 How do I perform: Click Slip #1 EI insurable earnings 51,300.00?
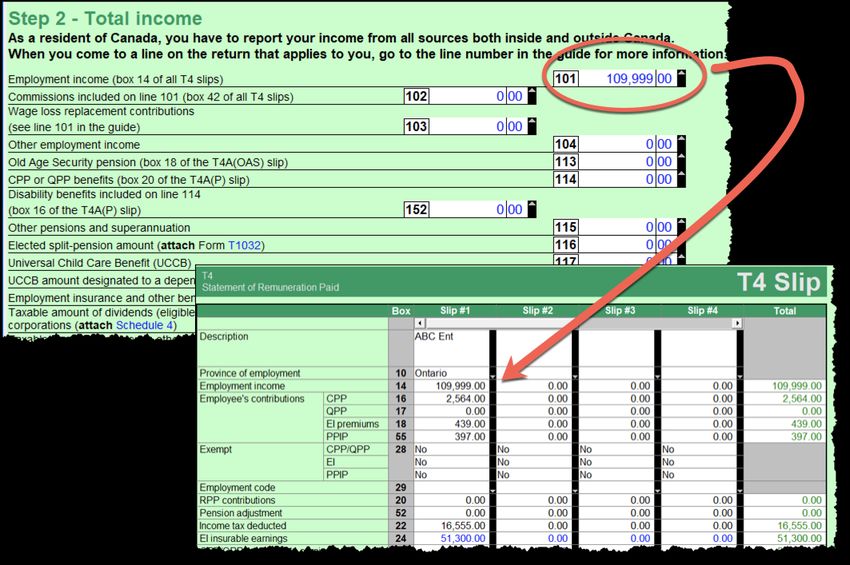pyautogui.click(x=451, y=538)
